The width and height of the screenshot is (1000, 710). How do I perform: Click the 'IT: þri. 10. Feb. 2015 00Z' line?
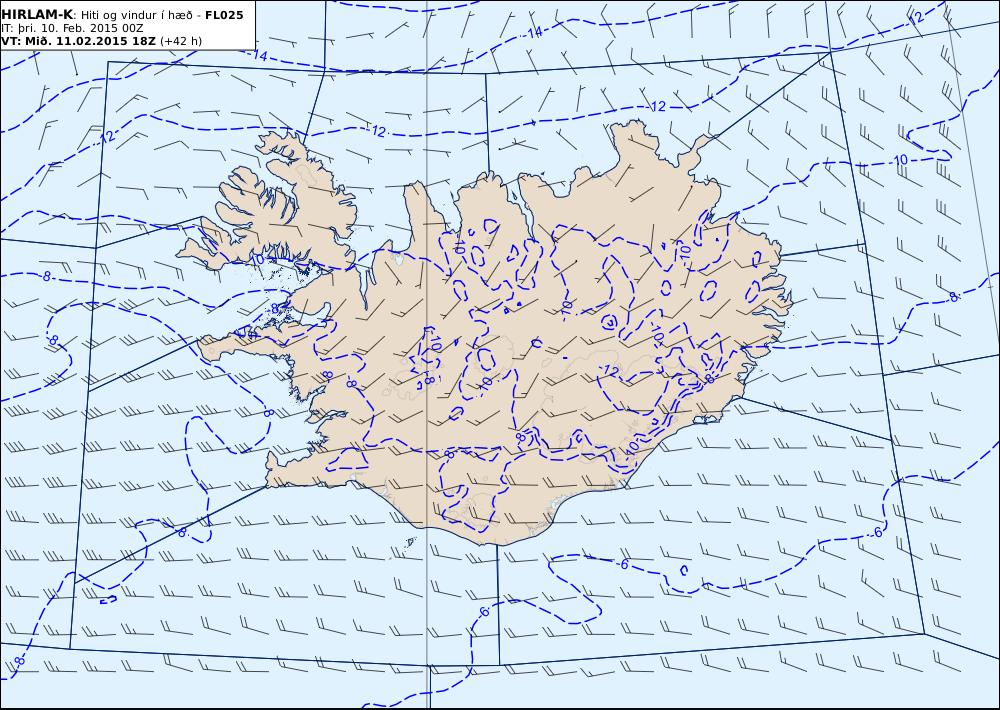coord(72,28)
